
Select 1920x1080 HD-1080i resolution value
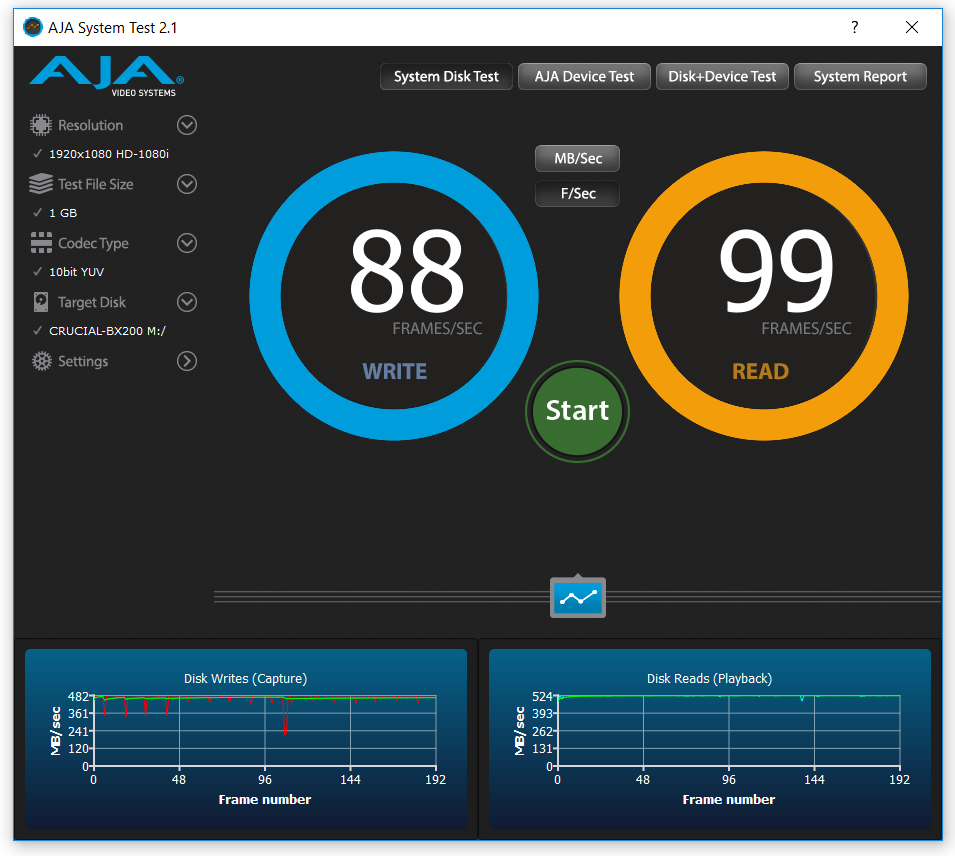click(x=108, y=154)
